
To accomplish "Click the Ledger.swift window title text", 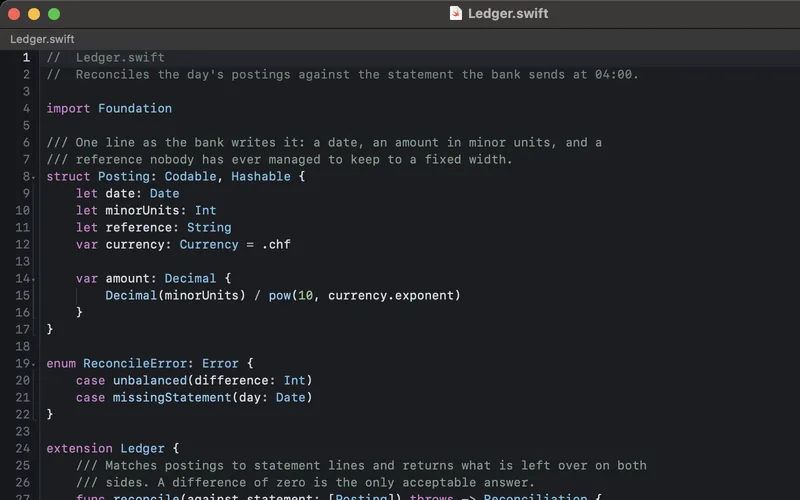I will (x=508, y=13).
